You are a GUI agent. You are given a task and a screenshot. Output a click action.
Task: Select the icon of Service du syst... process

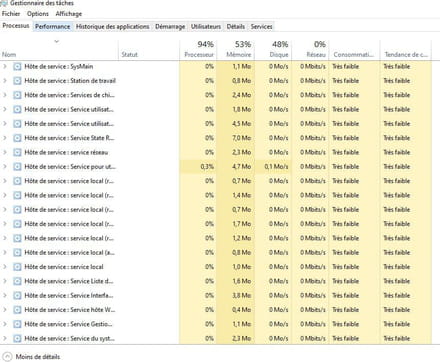point(17,339)
